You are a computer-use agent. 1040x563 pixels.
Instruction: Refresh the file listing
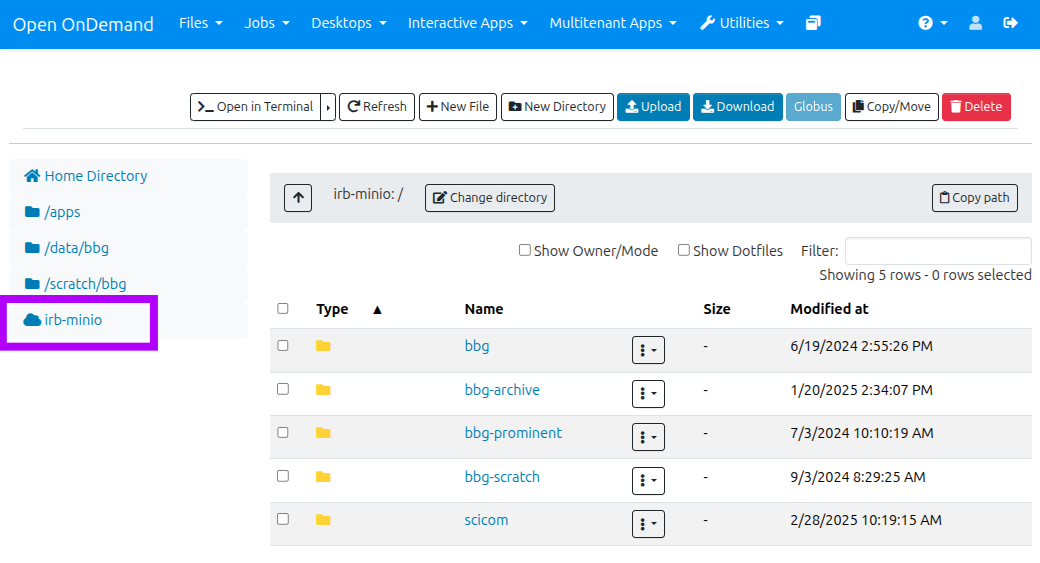tap(377, 107)
